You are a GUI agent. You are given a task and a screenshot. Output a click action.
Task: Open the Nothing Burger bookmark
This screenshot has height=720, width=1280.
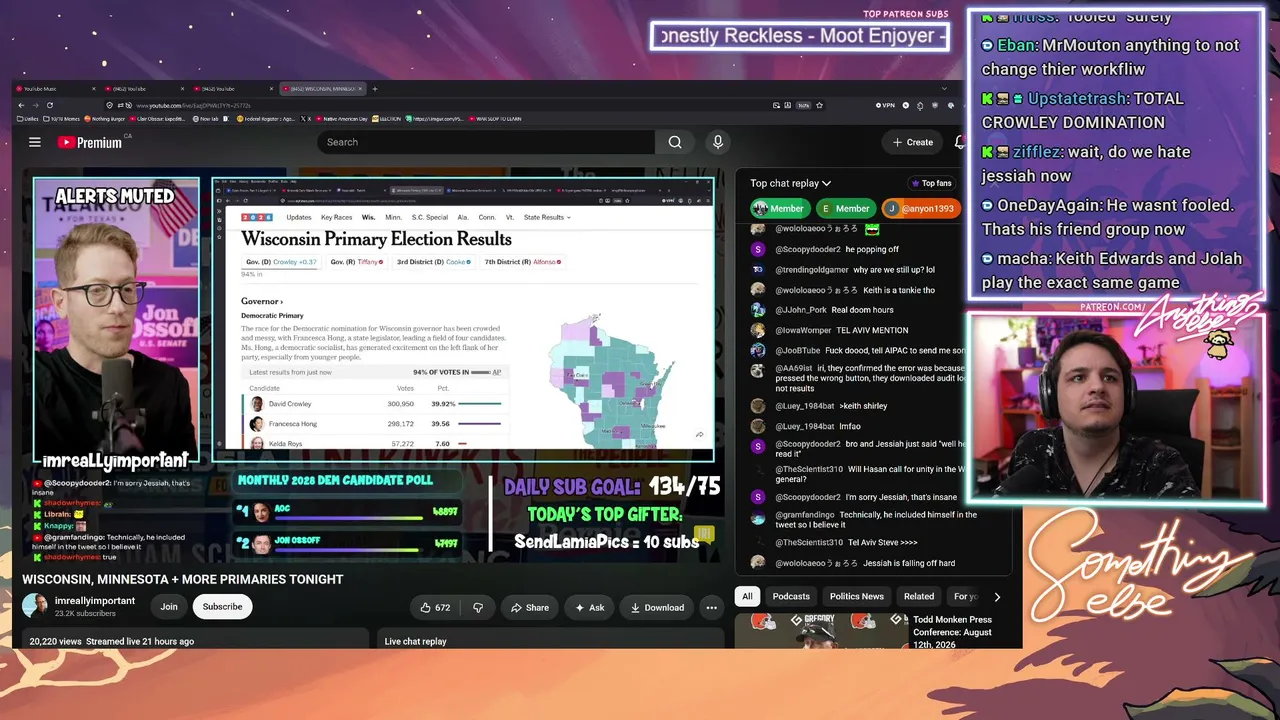(x=107, y=119)
